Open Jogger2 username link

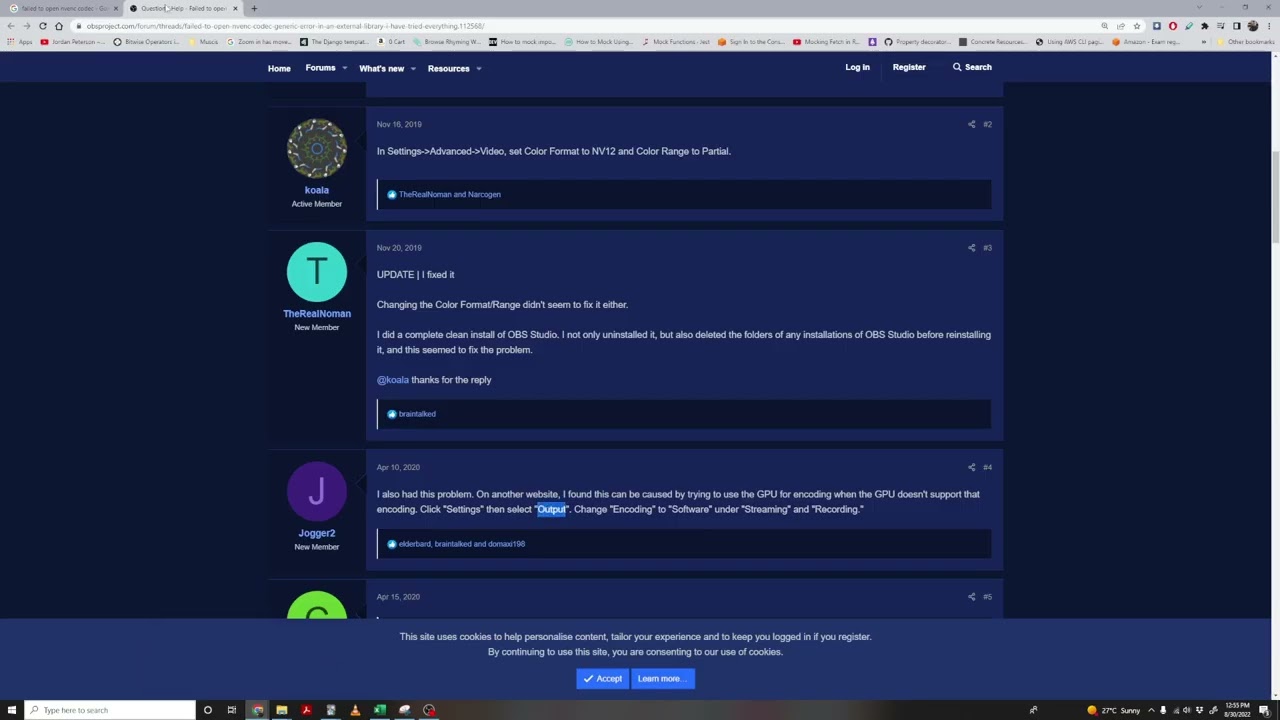[316, 533]
